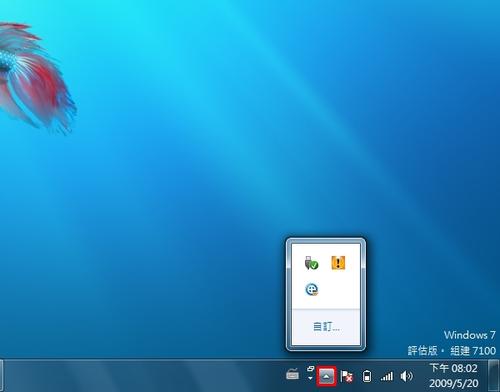
Task: Open the language bar options down arrow
Action: (310, 378)
